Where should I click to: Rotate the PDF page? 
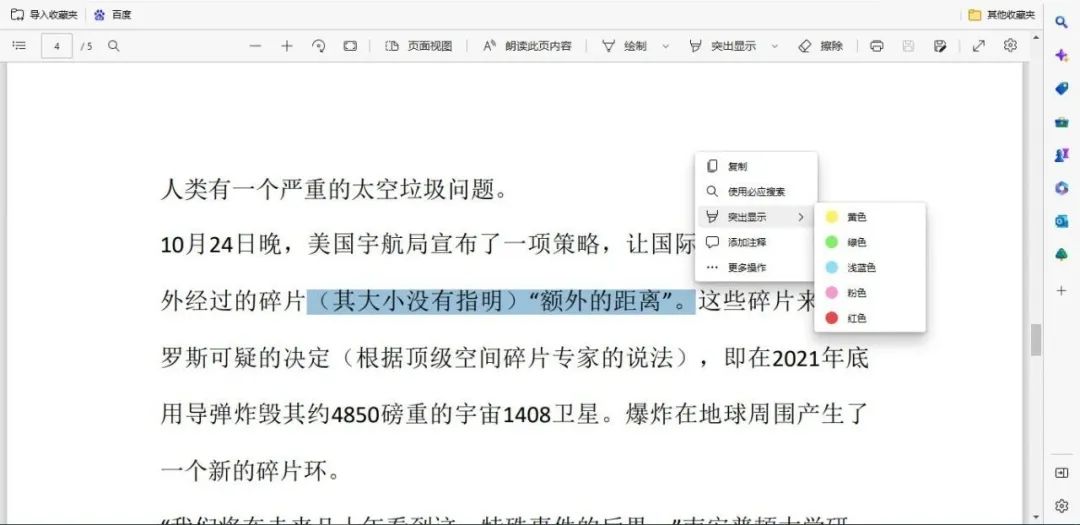point(318,46)
